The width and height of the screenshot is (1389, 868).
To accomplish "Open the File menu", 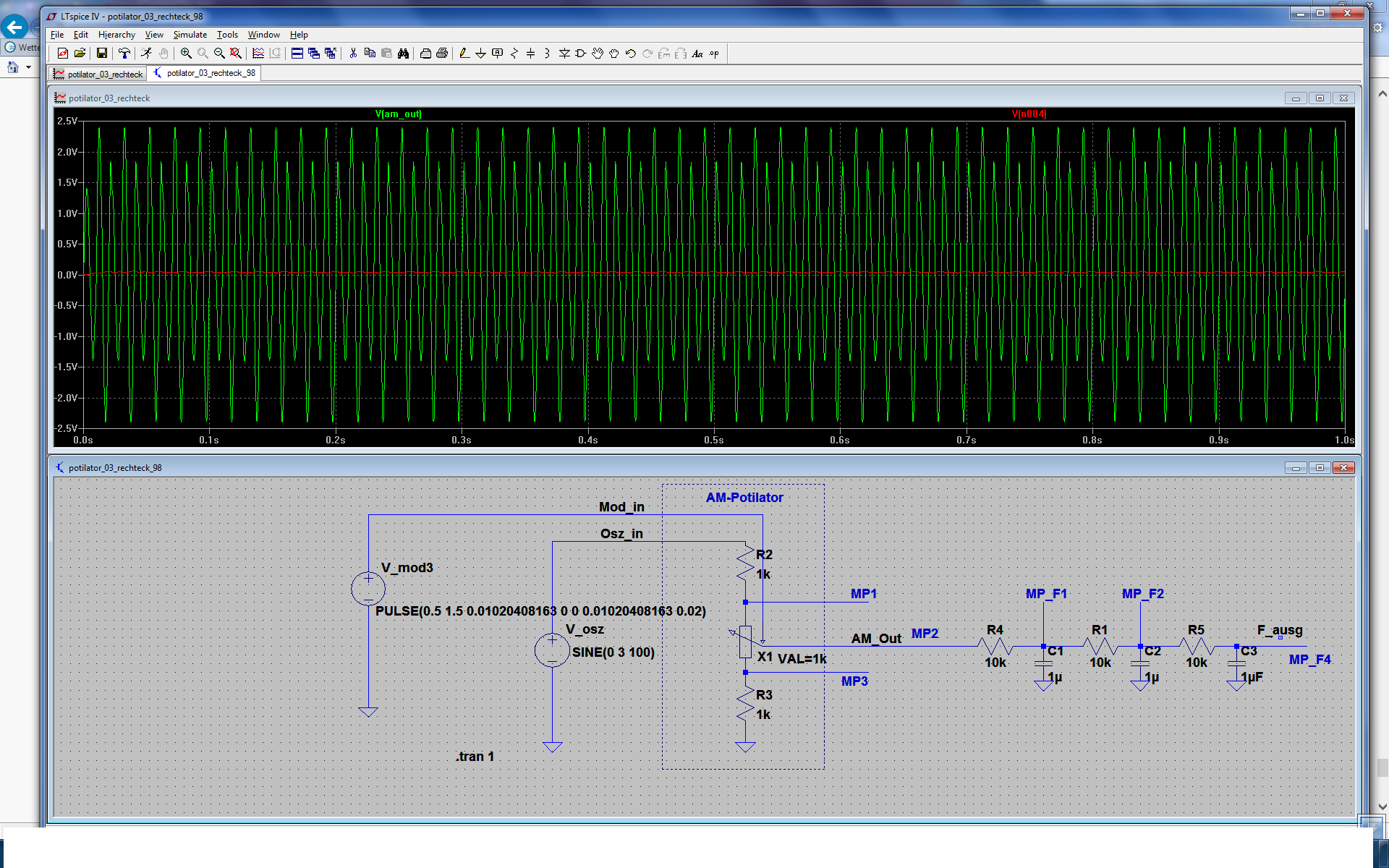I will pos(57,35).
